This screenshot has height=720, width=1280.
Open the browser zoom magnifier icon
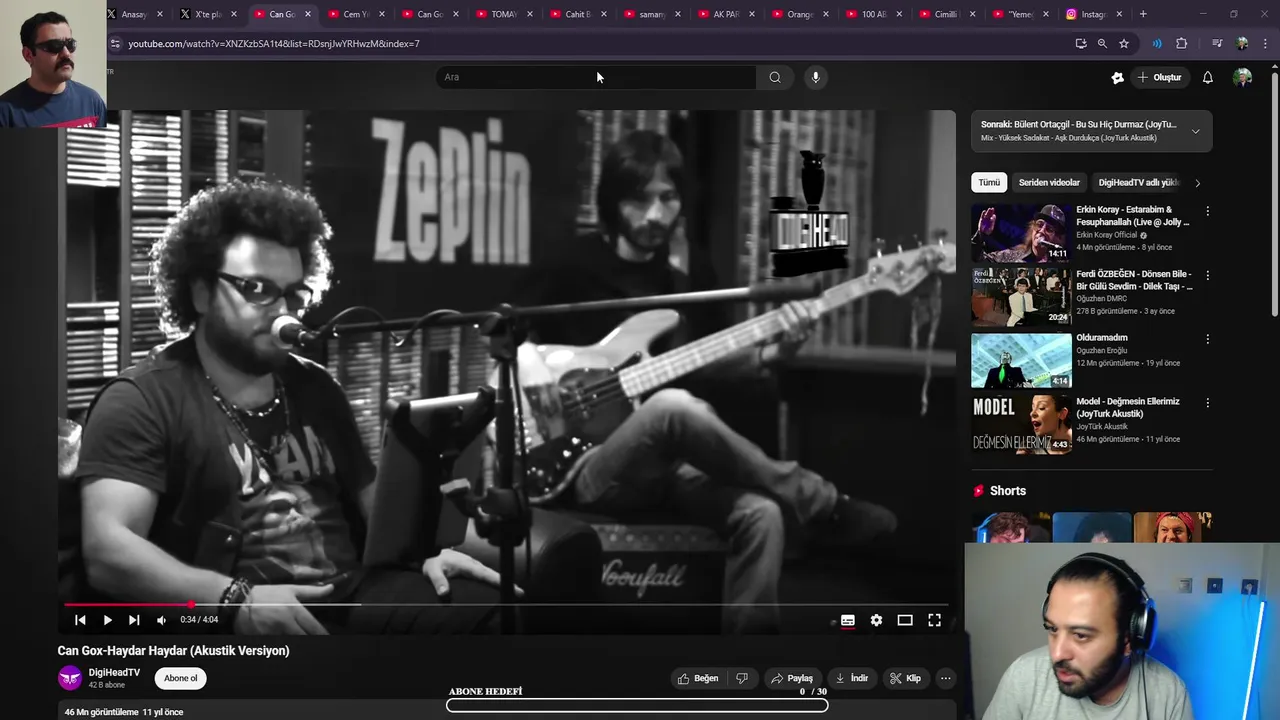(1102, 44)
